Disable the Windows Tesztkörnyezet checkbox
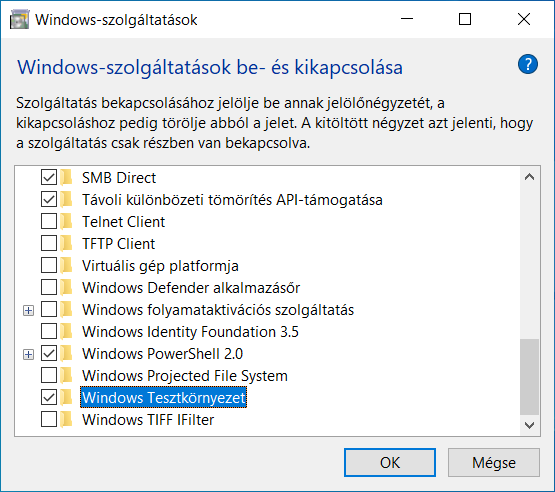 49,397
